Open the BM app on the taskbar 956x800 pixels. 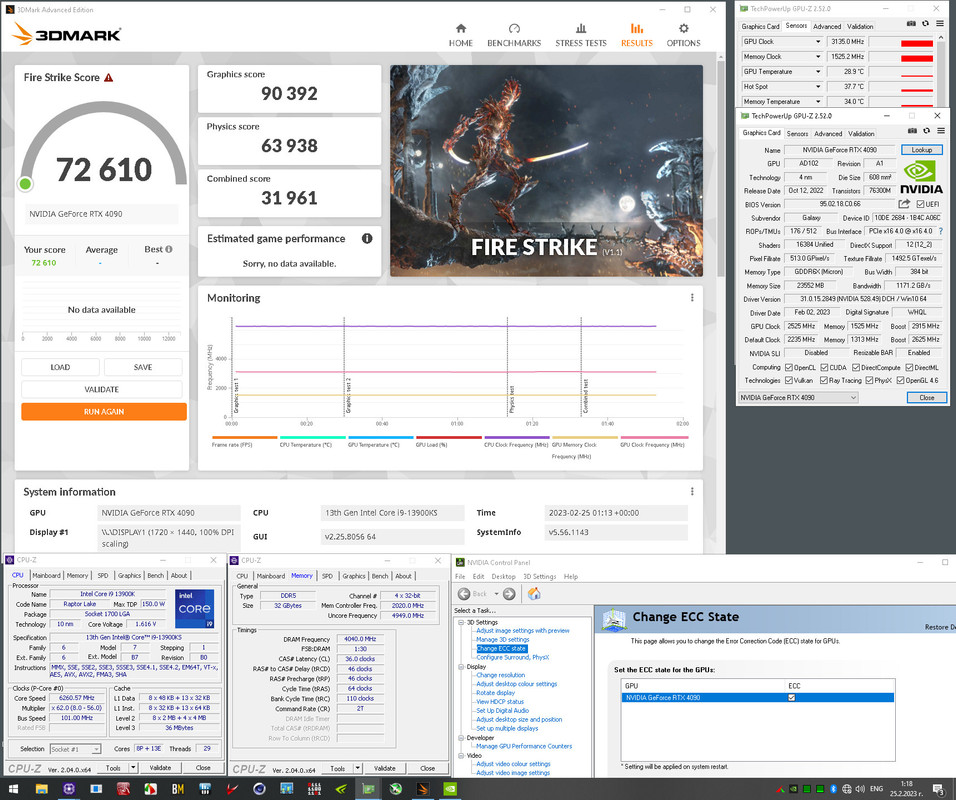click(178, 789)
